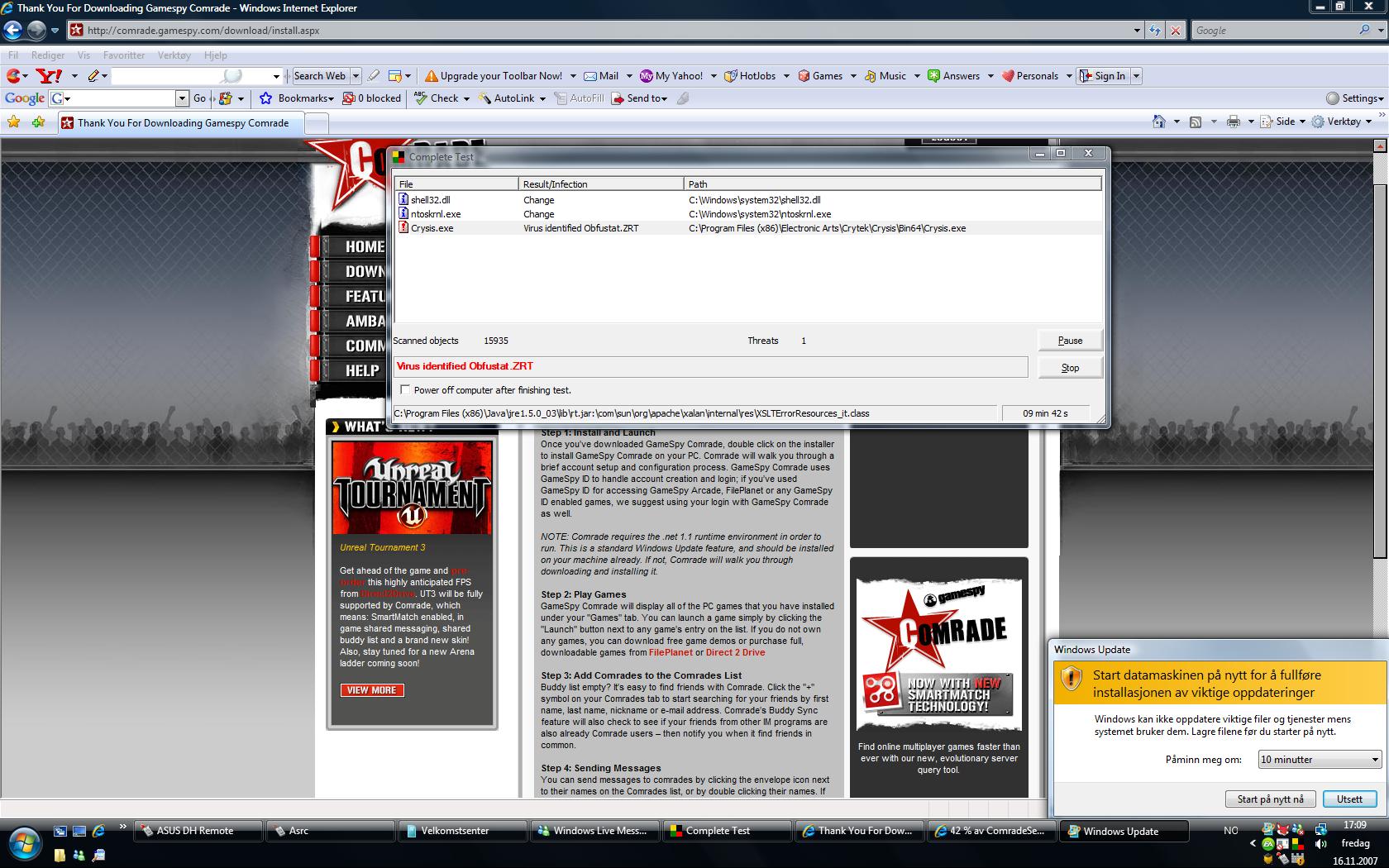Click the Google toolbar Bookmarks star
This screenshot has width=1389, height=868.
coord(266,98)
